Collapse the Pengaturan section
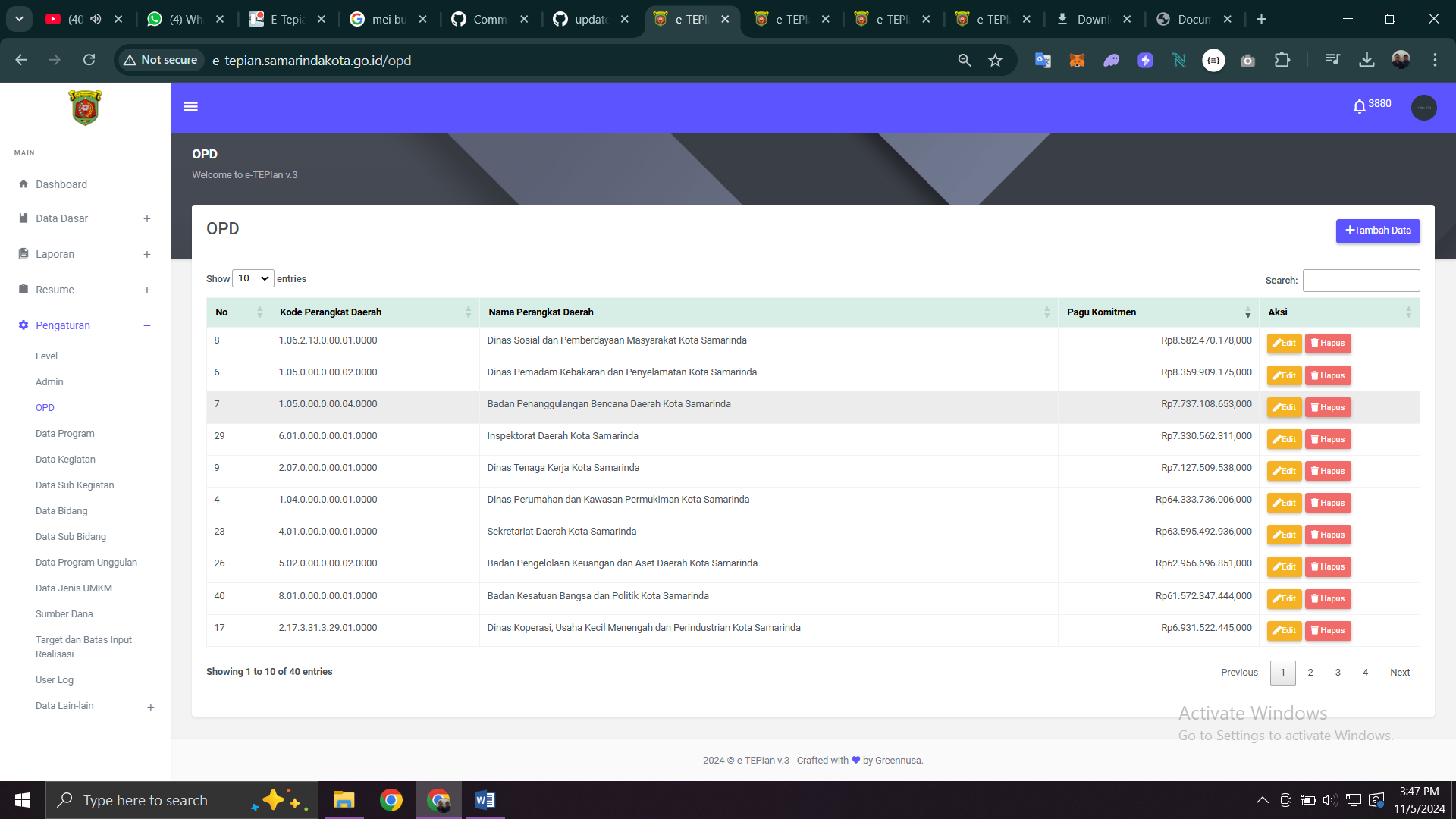This screenshot has height=819, width=1456. (x=147, y=326)
